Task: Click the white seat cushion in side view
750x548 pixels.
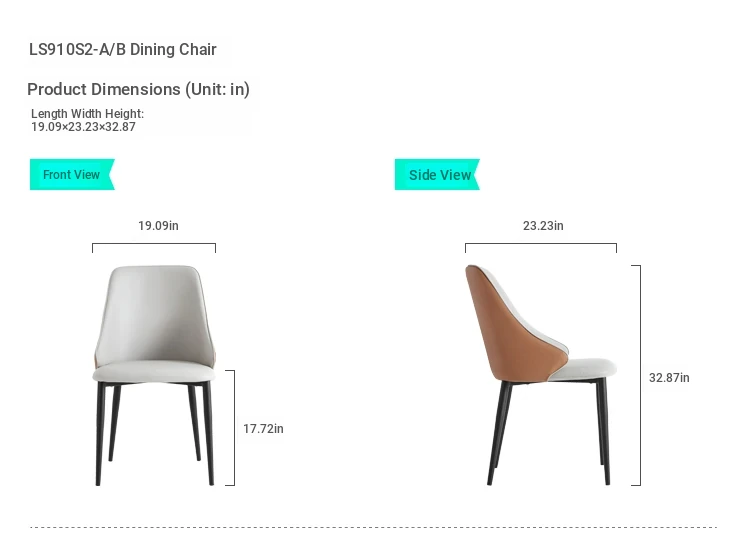Action: pos(586,369)
